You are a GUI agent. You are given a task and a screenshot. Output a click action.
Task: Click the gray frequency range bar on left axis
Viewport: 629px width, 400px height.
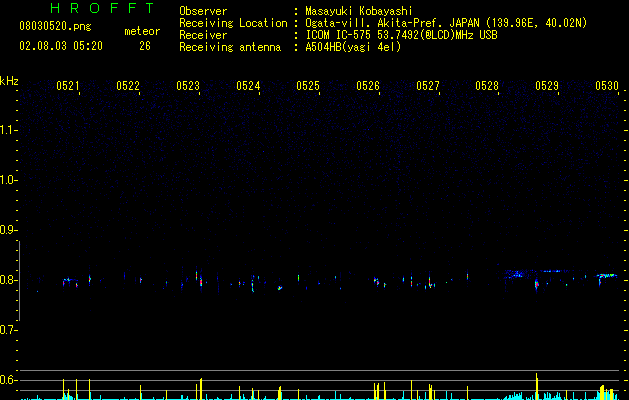[20, 281]
